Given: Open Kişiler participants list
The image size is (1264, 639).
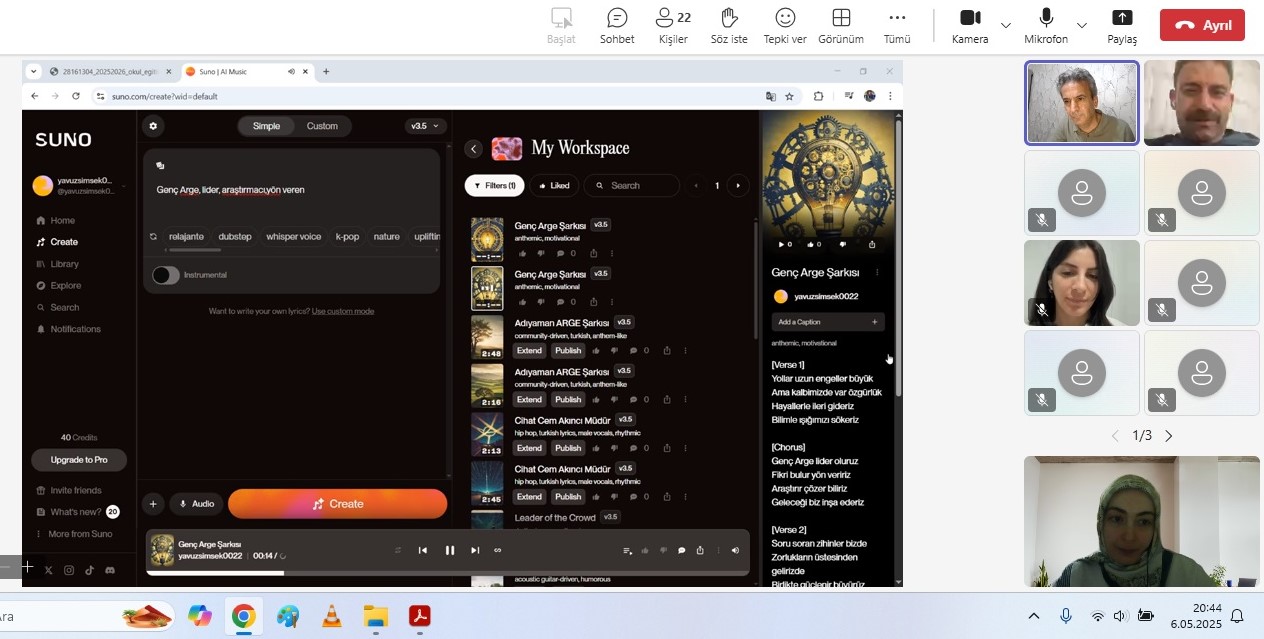Looking at the screenshot, I should [x=673, y=26].
